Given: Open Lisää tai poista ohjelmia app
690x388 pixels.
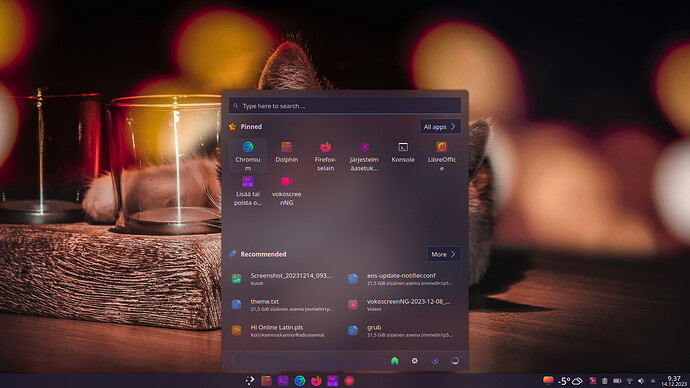Looking at the screenshot, I should click(x=248, y=191).
